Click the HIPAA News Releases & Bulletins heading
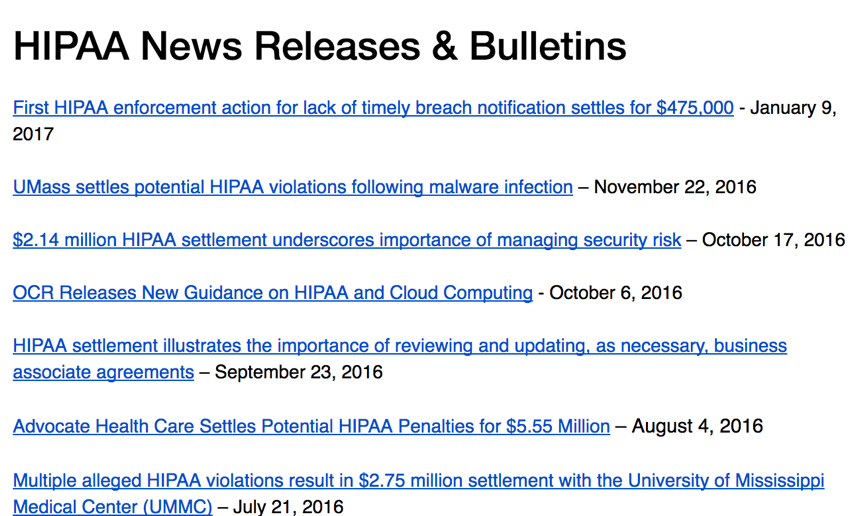This screenshot has width=864, height=516. coord(320,46)
